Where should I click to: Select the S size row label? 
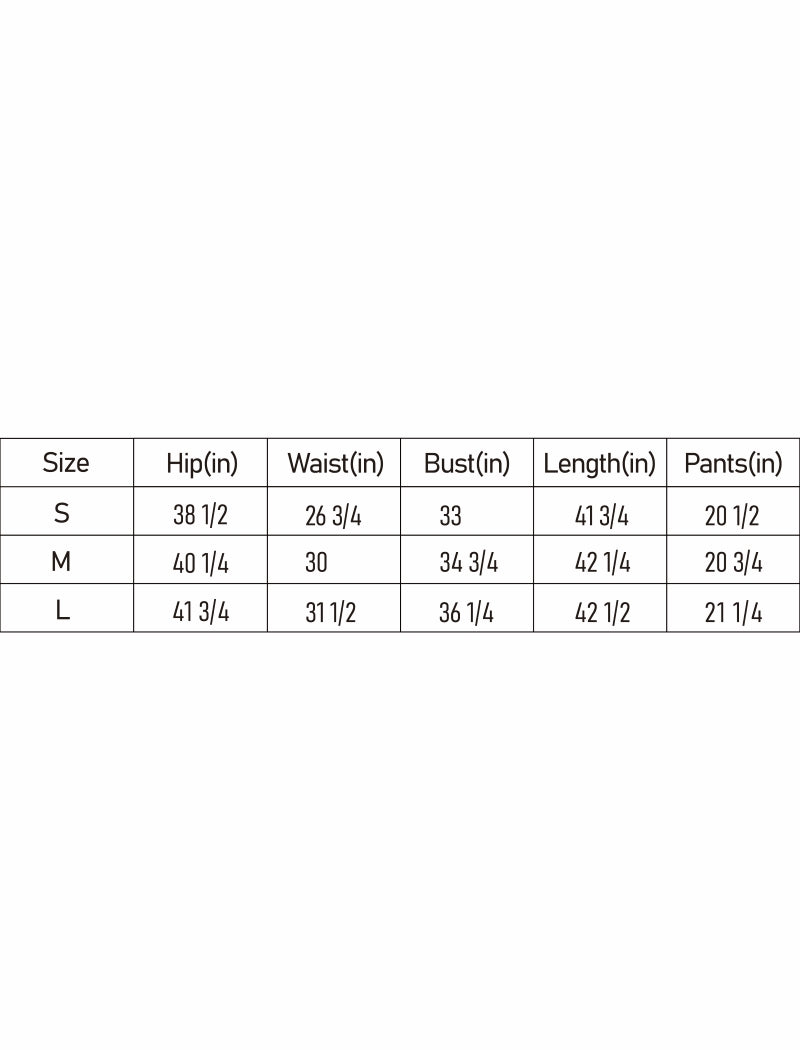(x=62, y=514)
